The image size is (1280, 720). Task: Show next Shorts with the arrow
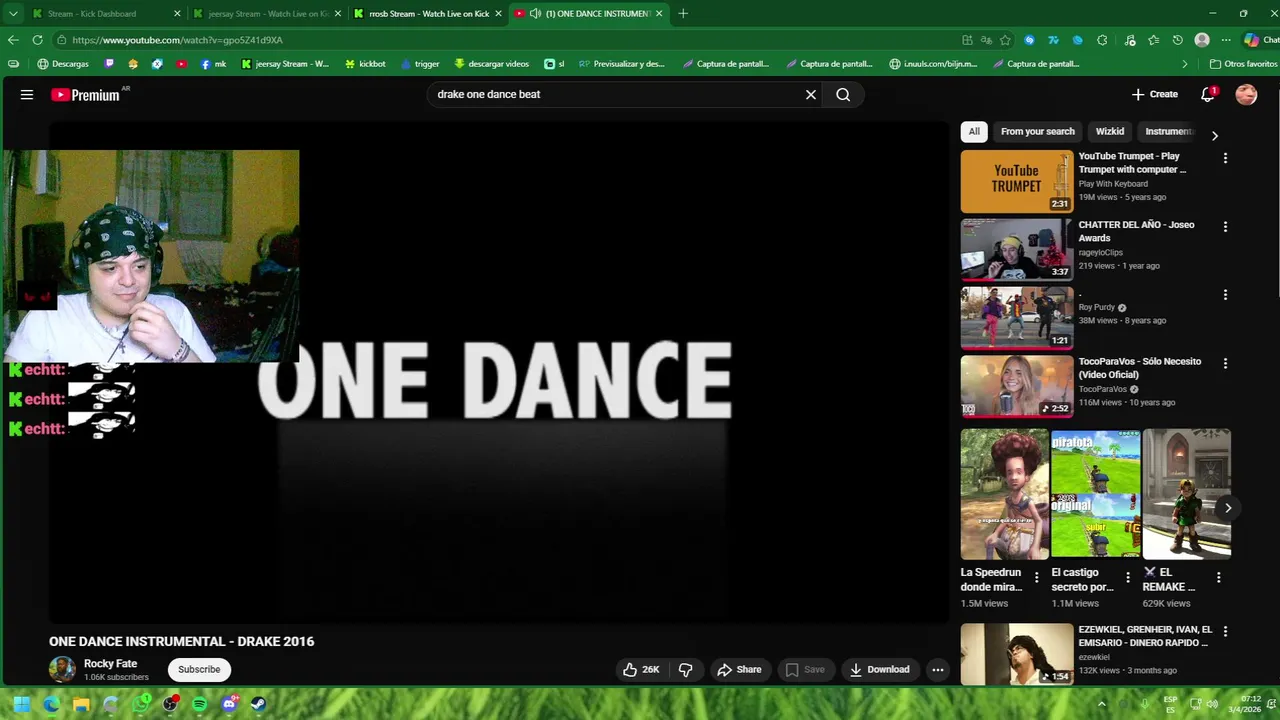[1228, 508]
